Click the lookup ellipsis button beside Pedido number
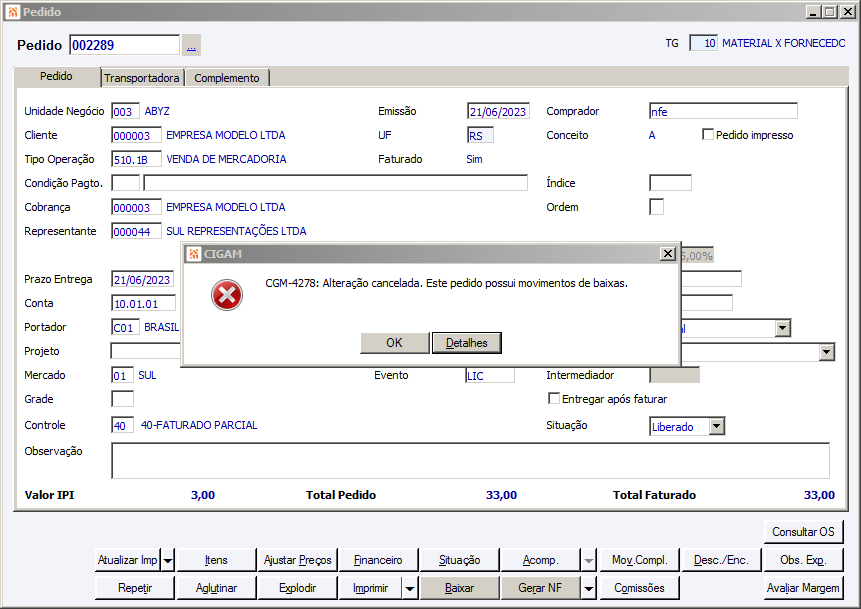Image resolution: width=861 pixels, height=609 pixels. click(x=191, y=45)
